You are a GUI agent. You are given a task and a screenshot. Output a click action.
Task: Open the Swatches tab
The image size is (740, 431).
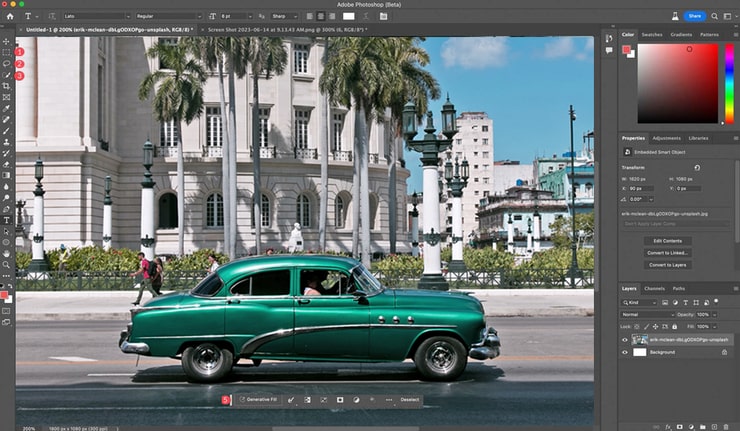[x=652, y=35]
